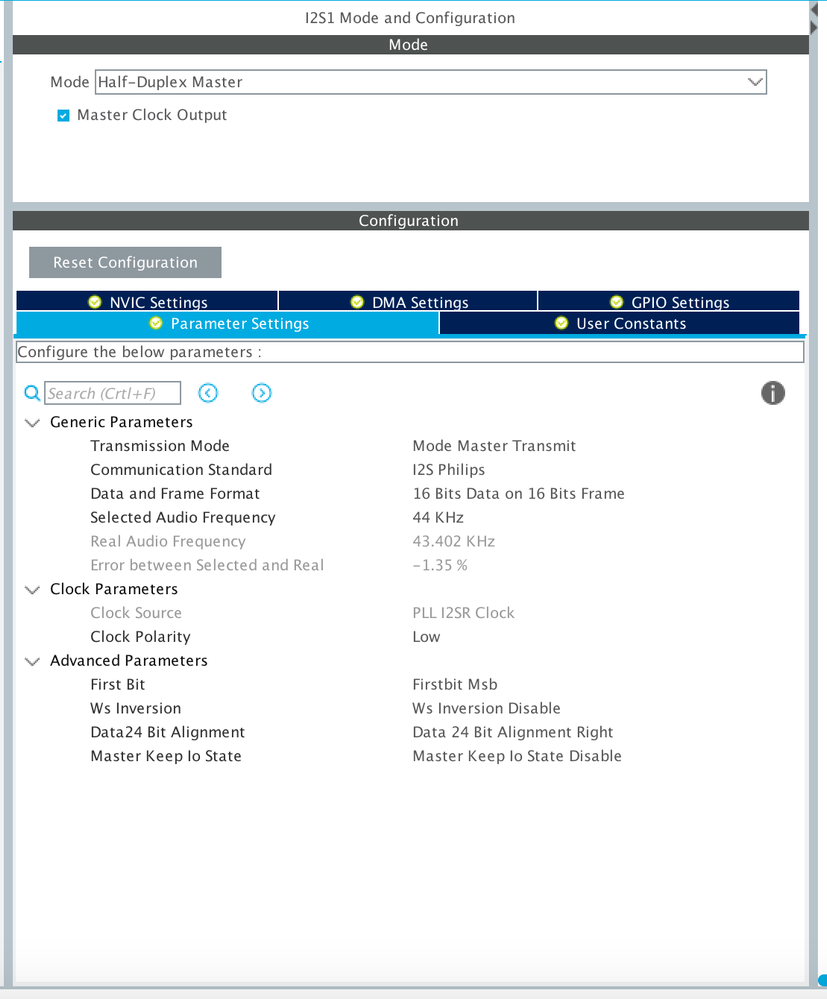The width and height of the screenshot is (827, 999).
Task: Select the Data24 Bit Alignment parameter
Action: pos(168,733)
